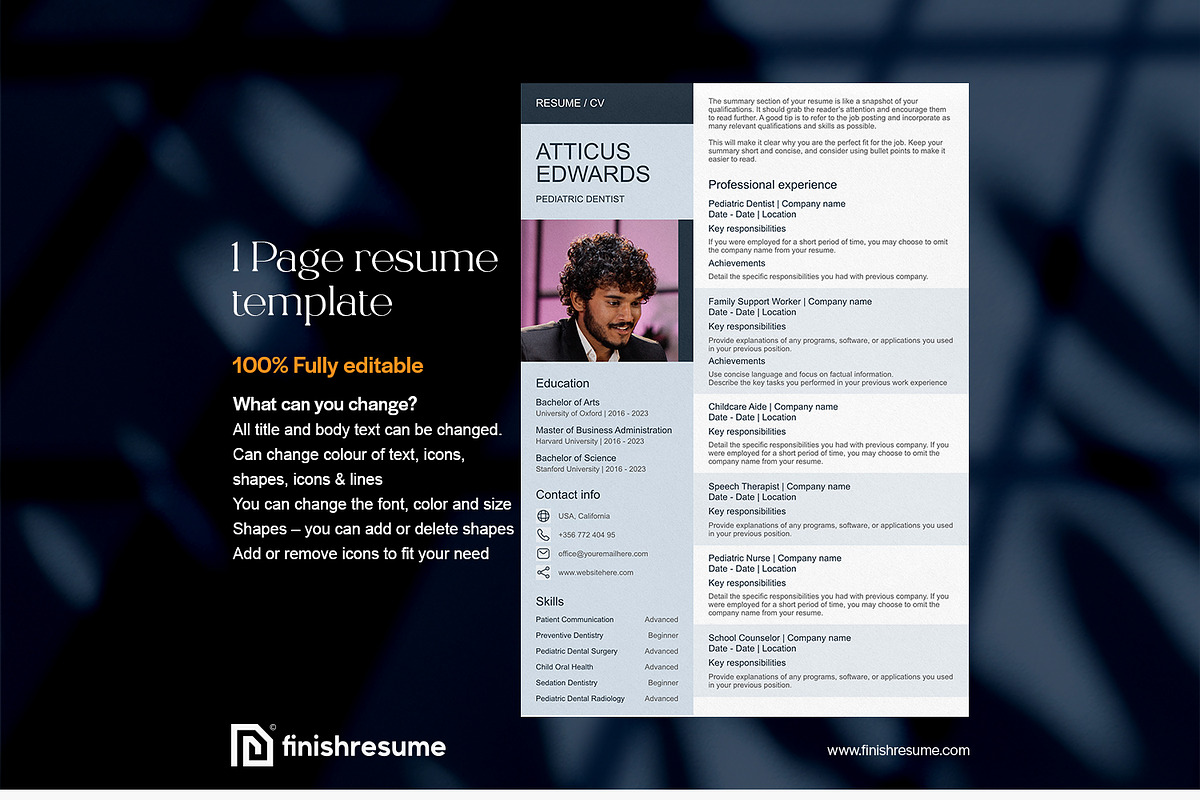The image size is (1200, 800).
Task: Click the Professional experience heading
Action: coord(772,185)
